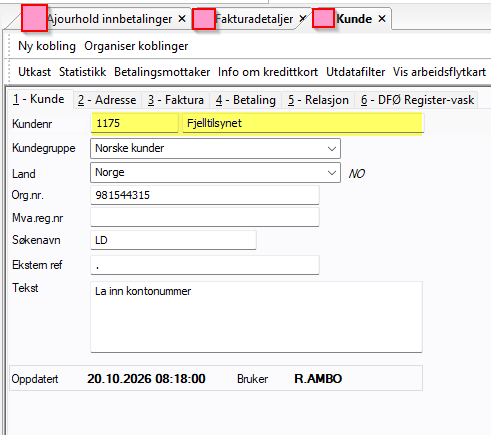Image resolution: width=491 pixels, height=435 pixels.
Task: Open Info om kredittkort
Action: pos(268,72)
